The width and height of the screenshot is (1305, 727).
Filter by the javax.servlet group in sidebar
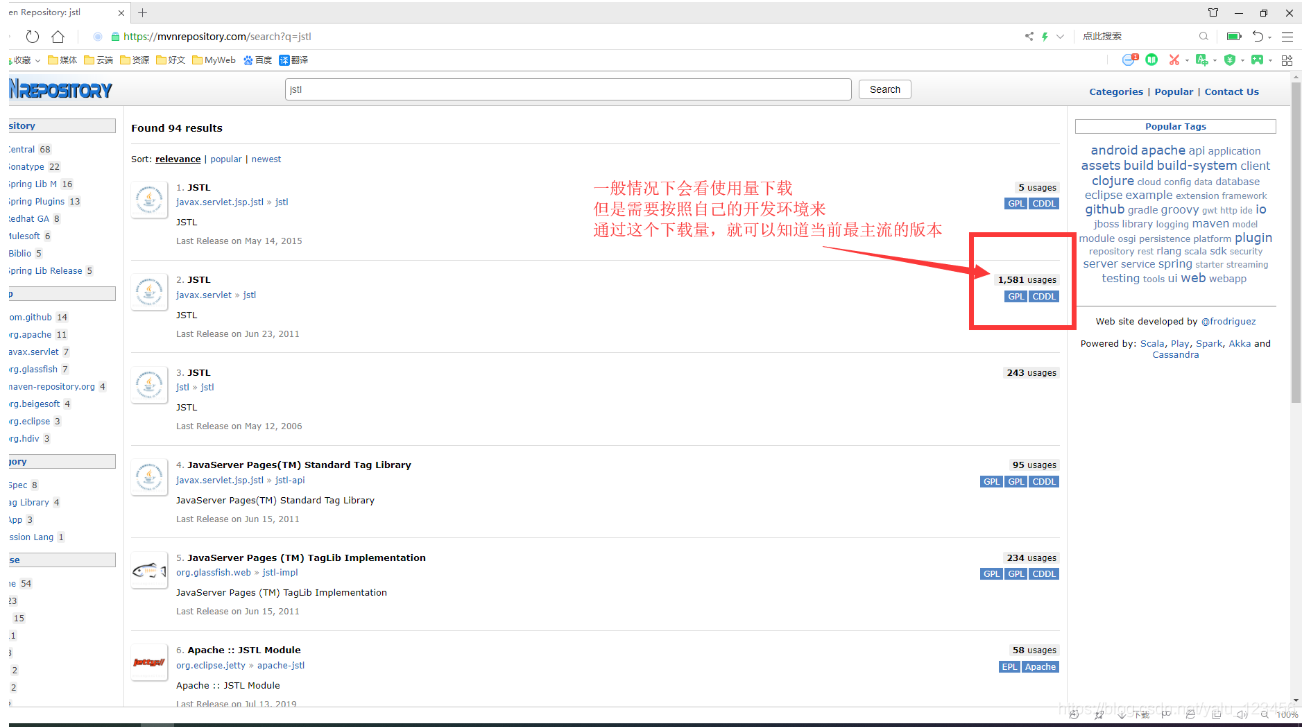pyautogui.click(x=34, y=352)
